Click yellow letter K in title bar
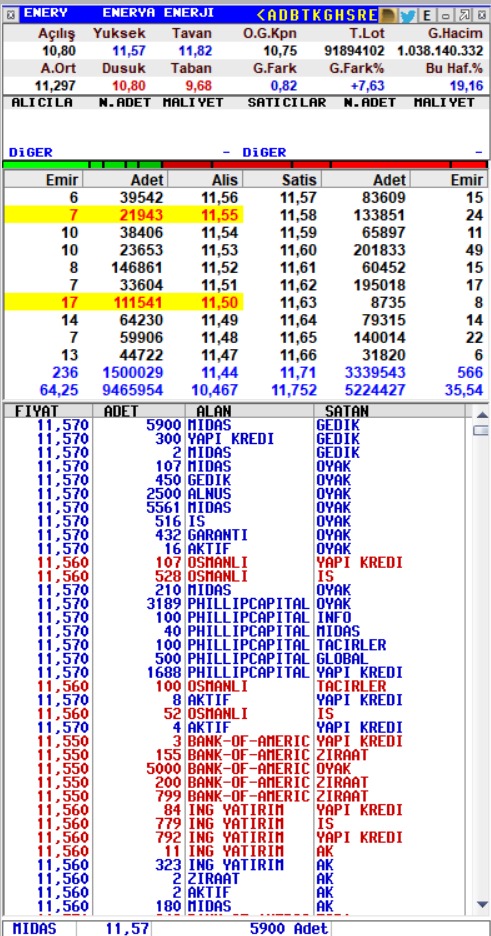Viewport: 491px width, 936px height. coord(319,15)
